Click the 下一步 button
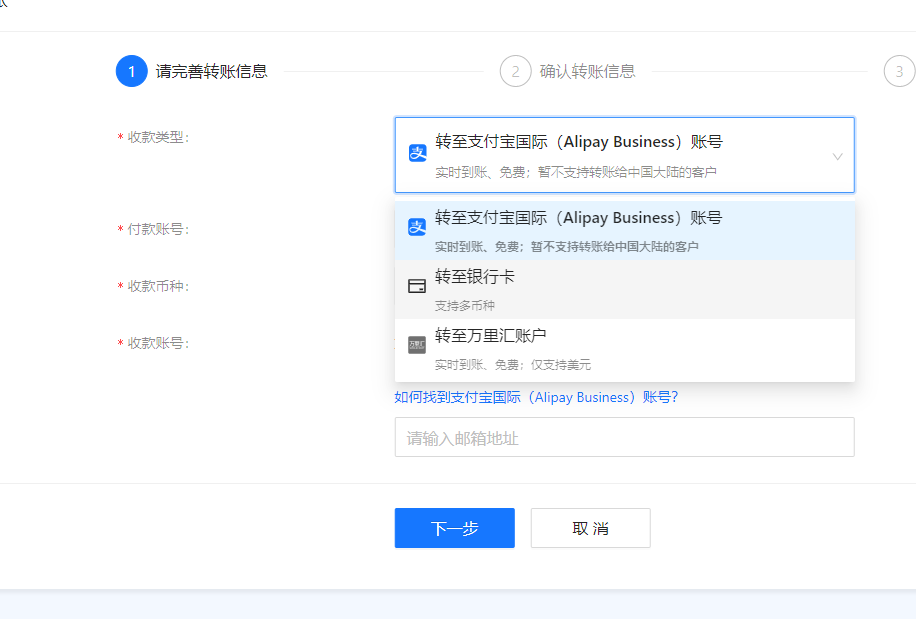Viewport: 916px width, 619px height. click(x=454, y=528)
